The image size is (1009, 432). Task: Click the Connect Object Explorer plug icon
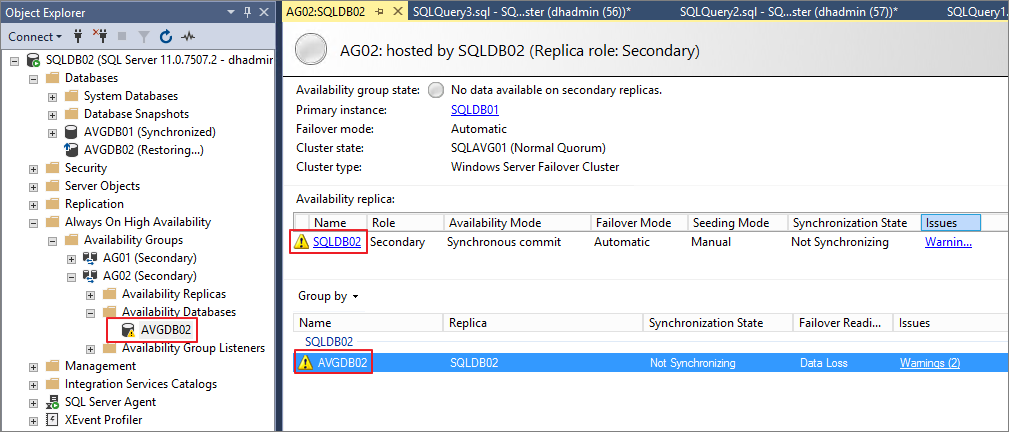pos(79,37)
